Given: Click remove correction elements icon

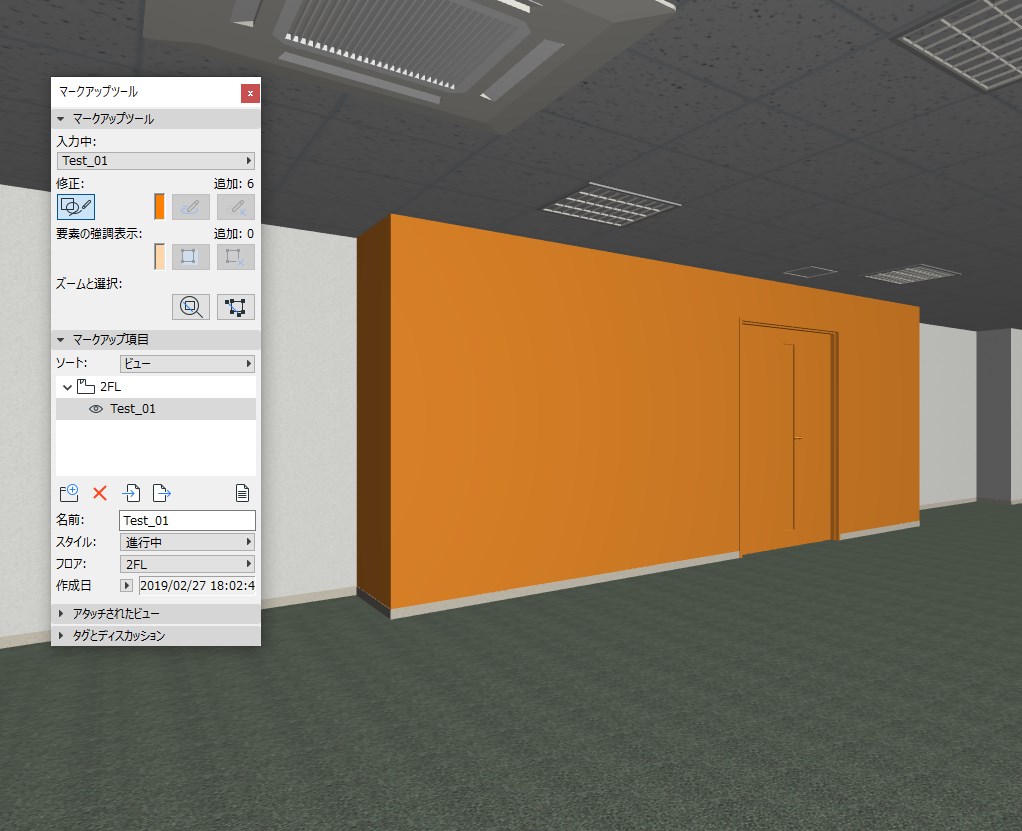Looking at the screenshot, I should (x=235, y=207).
